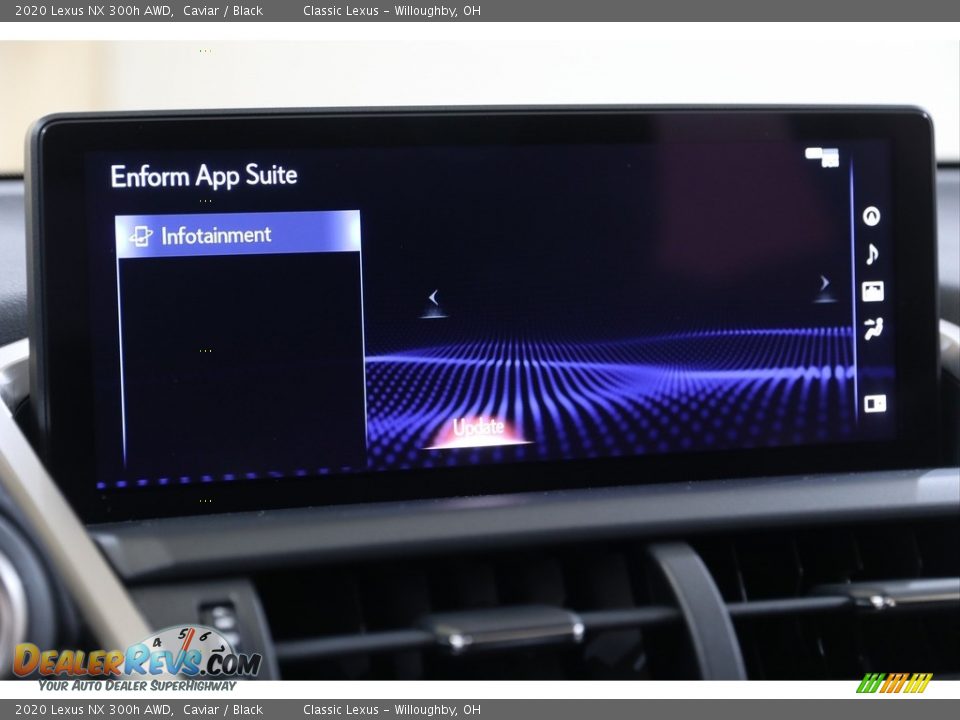Image resolution: width=960 pixels, height=720 pixels.
Task: Open climate seat airflow icon
Action: pyautogui.click(x=874, y=329)
